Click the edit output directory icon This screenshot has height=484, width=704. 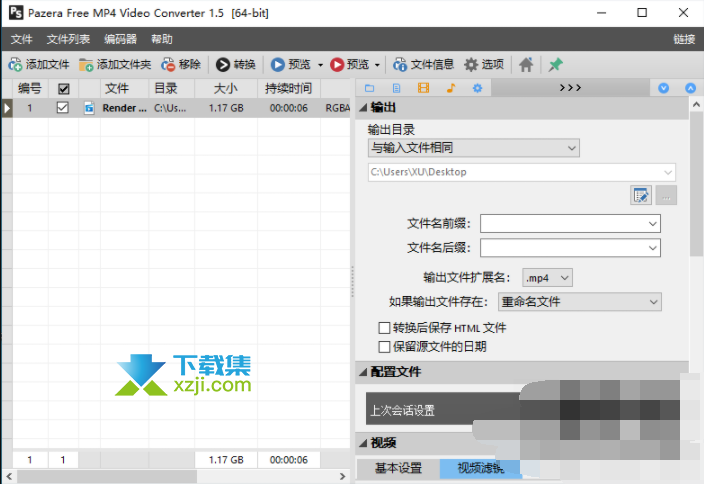pos(641,195)
